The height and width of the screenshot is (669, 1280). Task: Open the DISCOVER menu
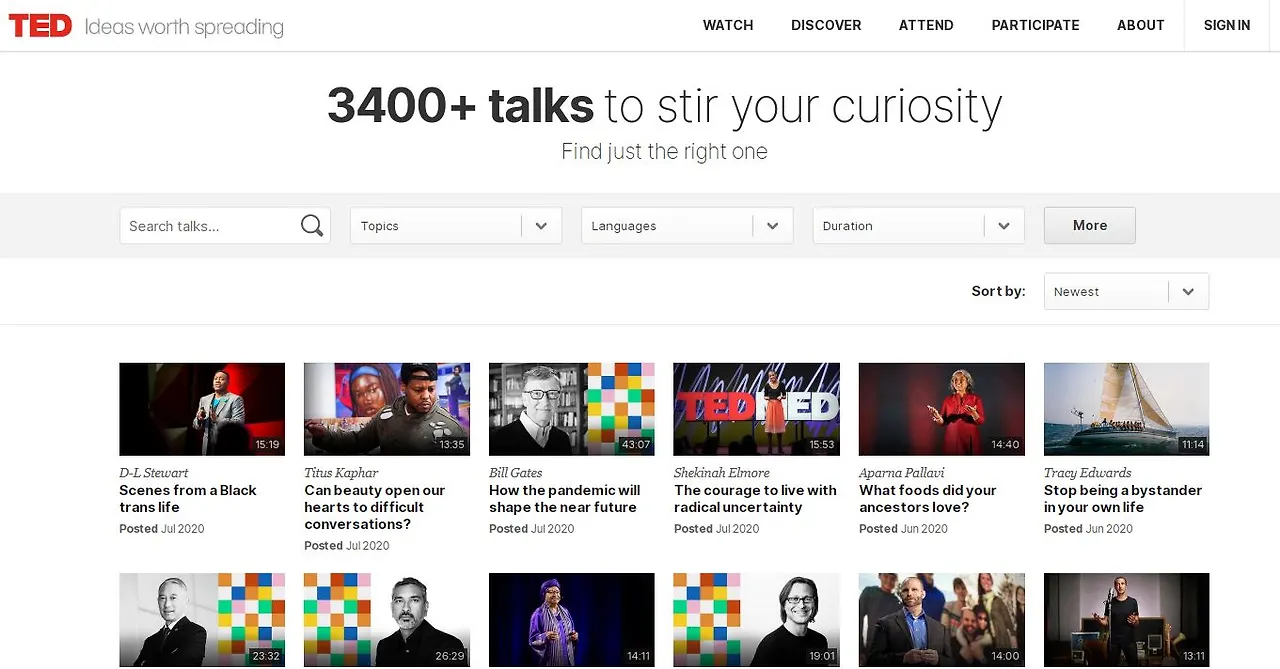pyautogui.click(x=826, y=25)
